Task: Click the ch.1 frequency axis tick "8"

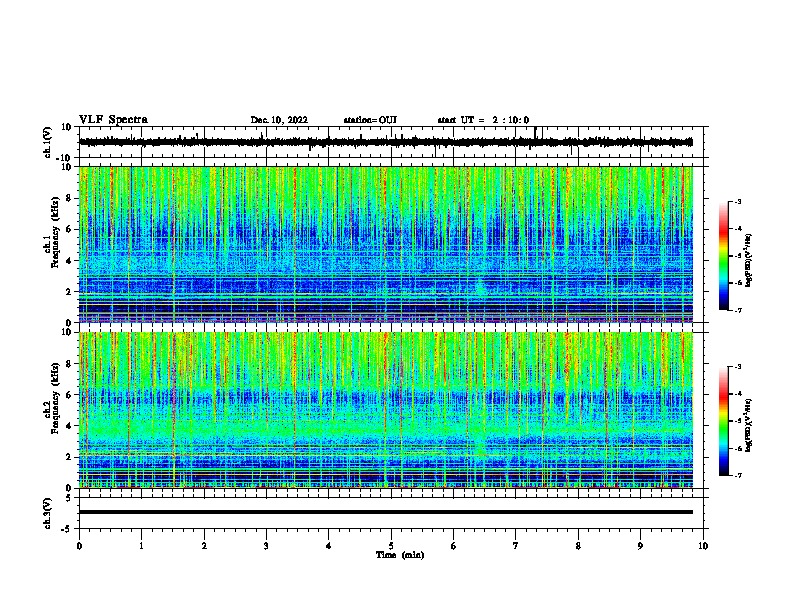Action: pos(70,198)
